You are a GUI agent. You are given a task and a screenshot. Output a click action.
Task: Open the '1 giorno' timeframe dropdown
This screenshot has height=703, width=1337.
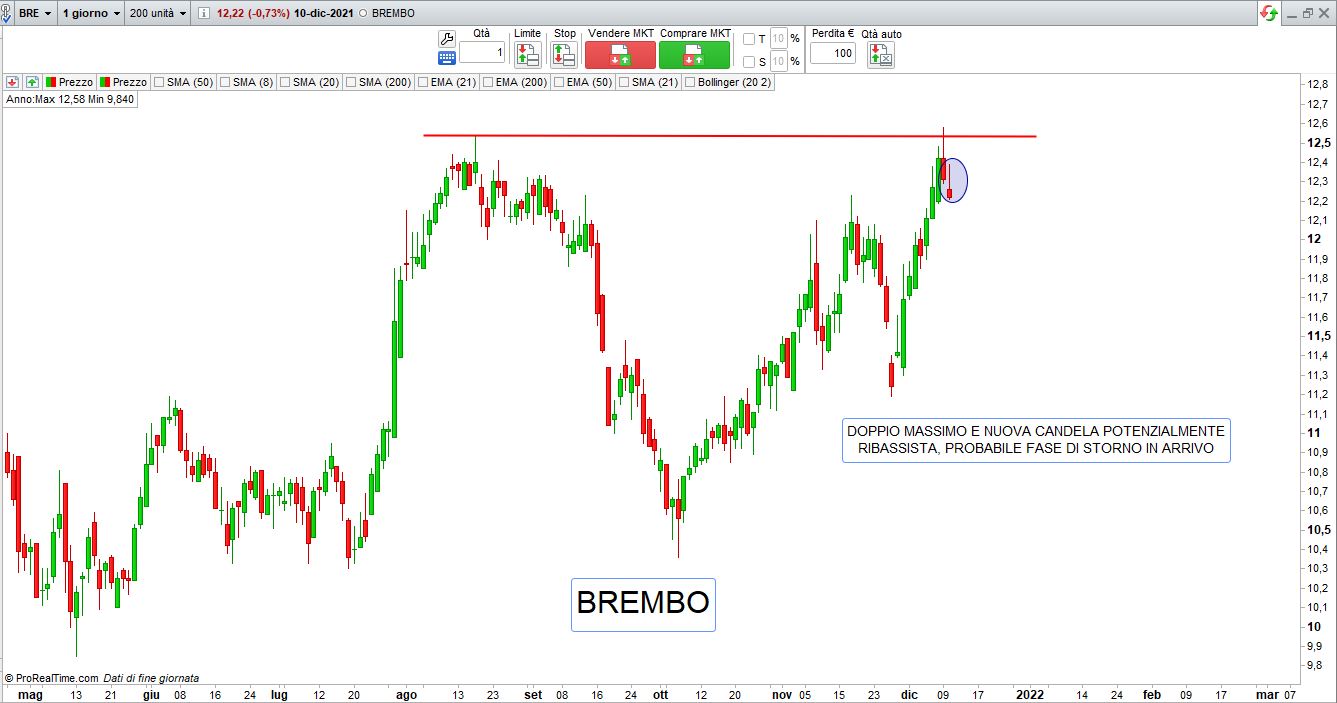[91, 14]
